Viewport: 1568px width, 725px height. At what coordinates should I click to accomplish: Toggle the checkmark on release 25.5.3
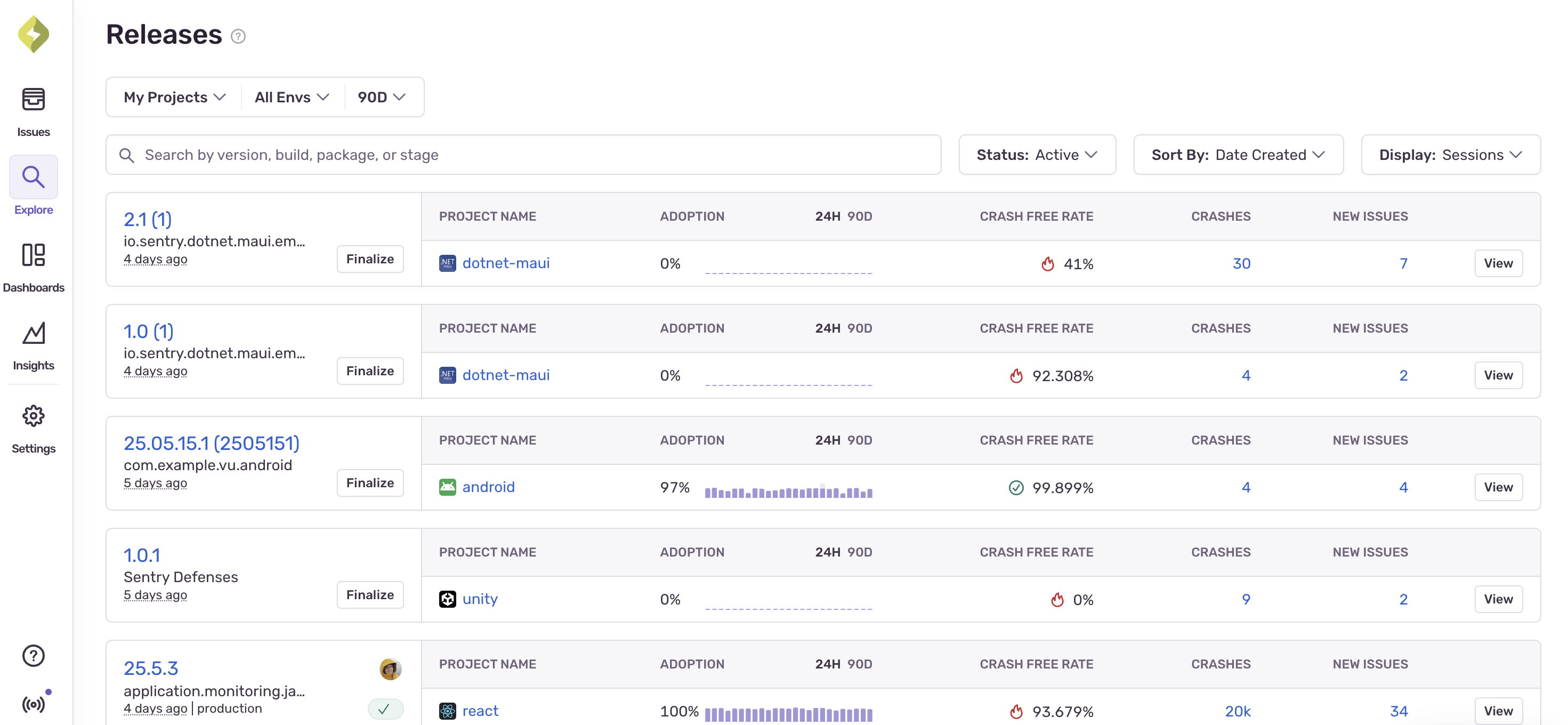[x=385, y=708]
